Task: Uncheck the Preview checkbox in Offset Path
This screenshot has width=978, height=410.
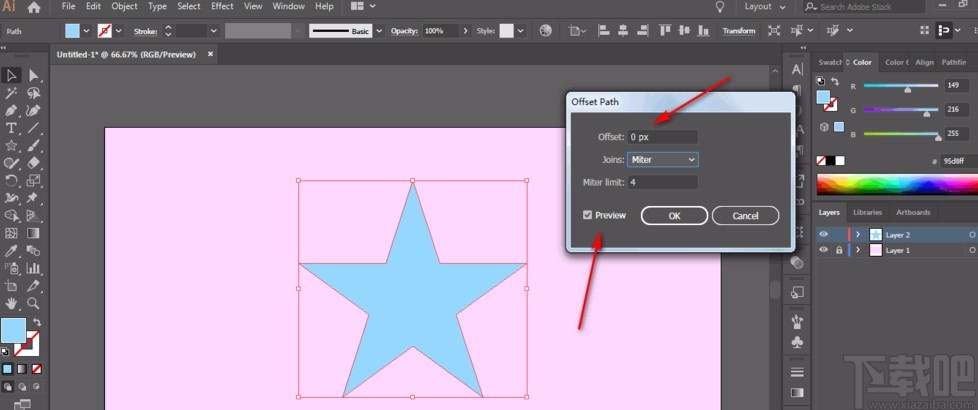Action: 587,215
